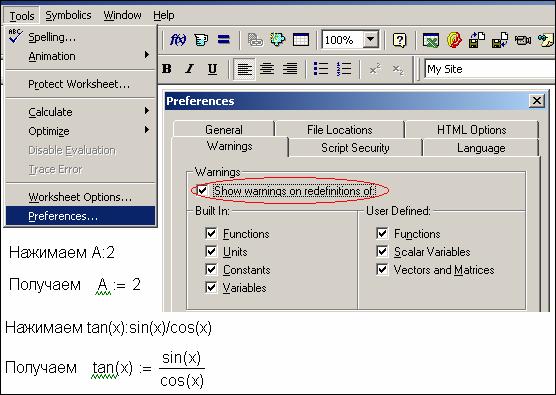Click the Spelling ABC checkmark icon
Viewport: 556px width, 395px height.
(x=15, y=36)
